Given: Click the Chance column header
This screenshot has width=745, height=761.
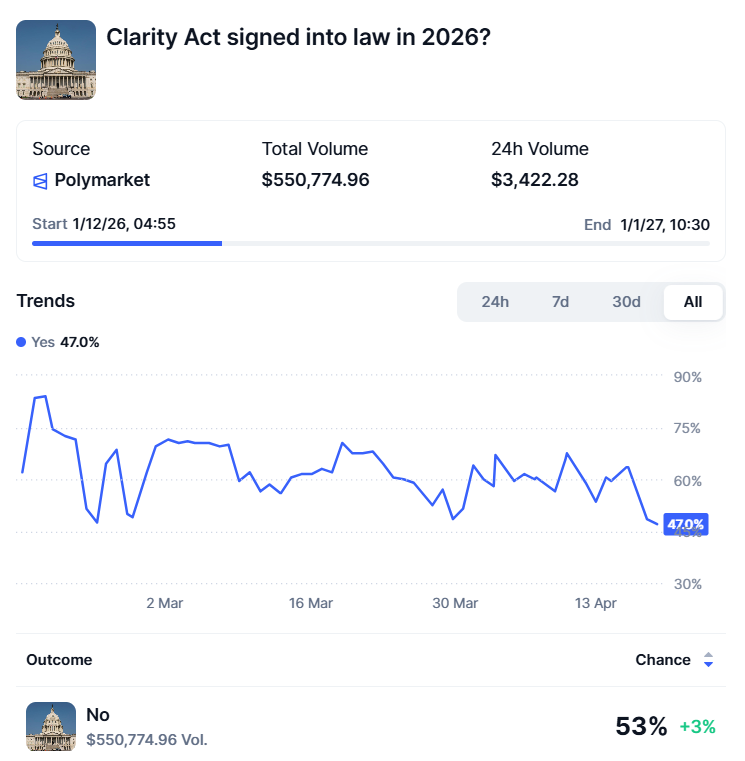Looking at the screenshot, I should click(663, 660).
